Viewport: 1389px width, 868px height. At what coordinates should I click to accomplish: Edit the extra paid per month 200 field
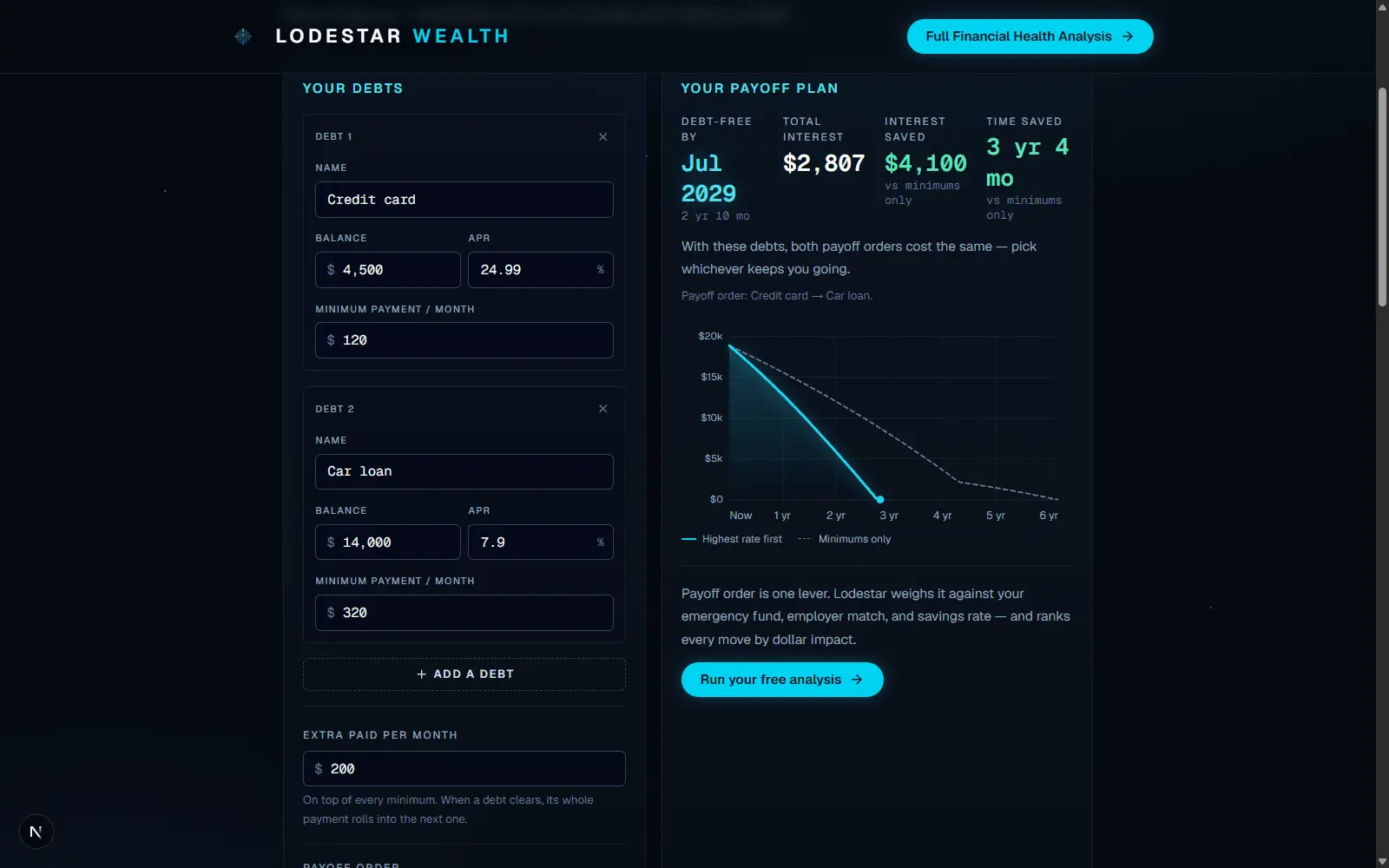point(464,769)
